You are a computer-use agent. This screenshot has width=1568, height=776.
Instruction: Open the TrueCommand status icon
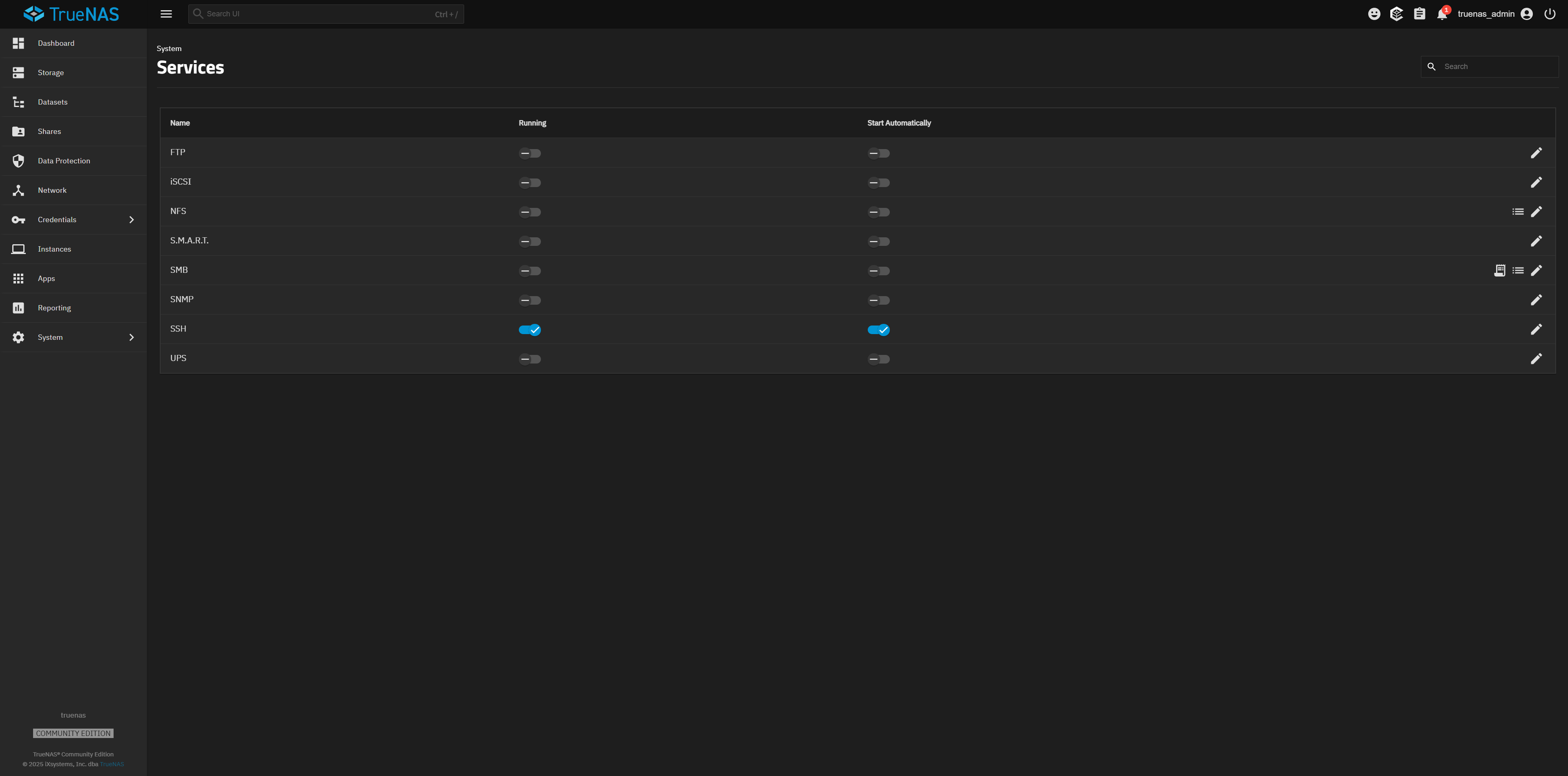pyautogui.click(x=1397, y=14)
